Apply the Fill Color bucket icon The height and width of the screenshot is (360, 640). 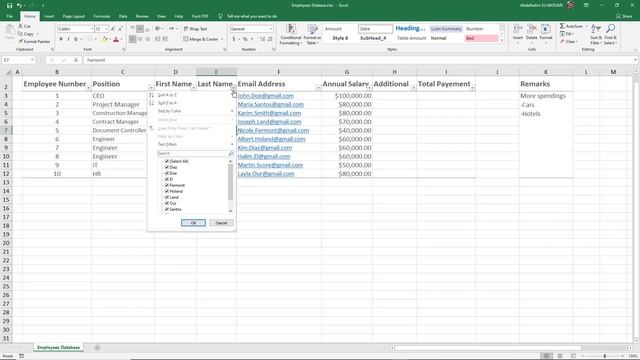coord(104,39)
